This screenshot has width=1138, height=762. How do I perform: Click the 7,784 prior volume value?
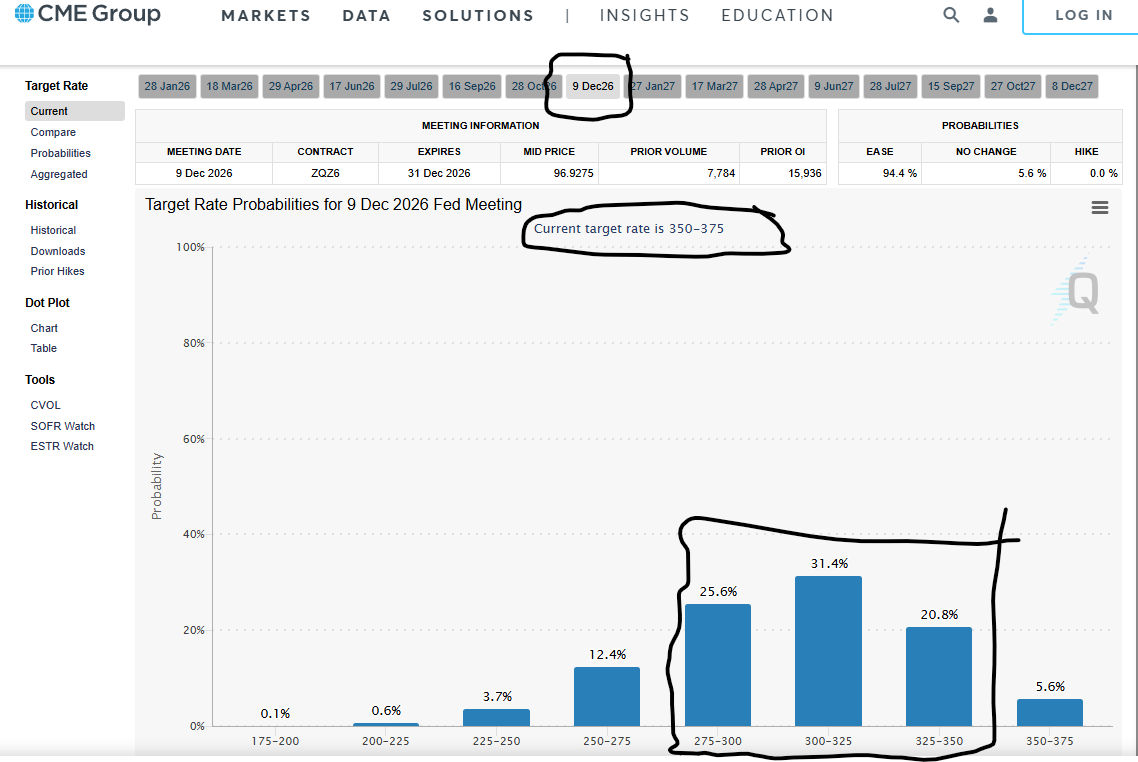click(721, 173)
